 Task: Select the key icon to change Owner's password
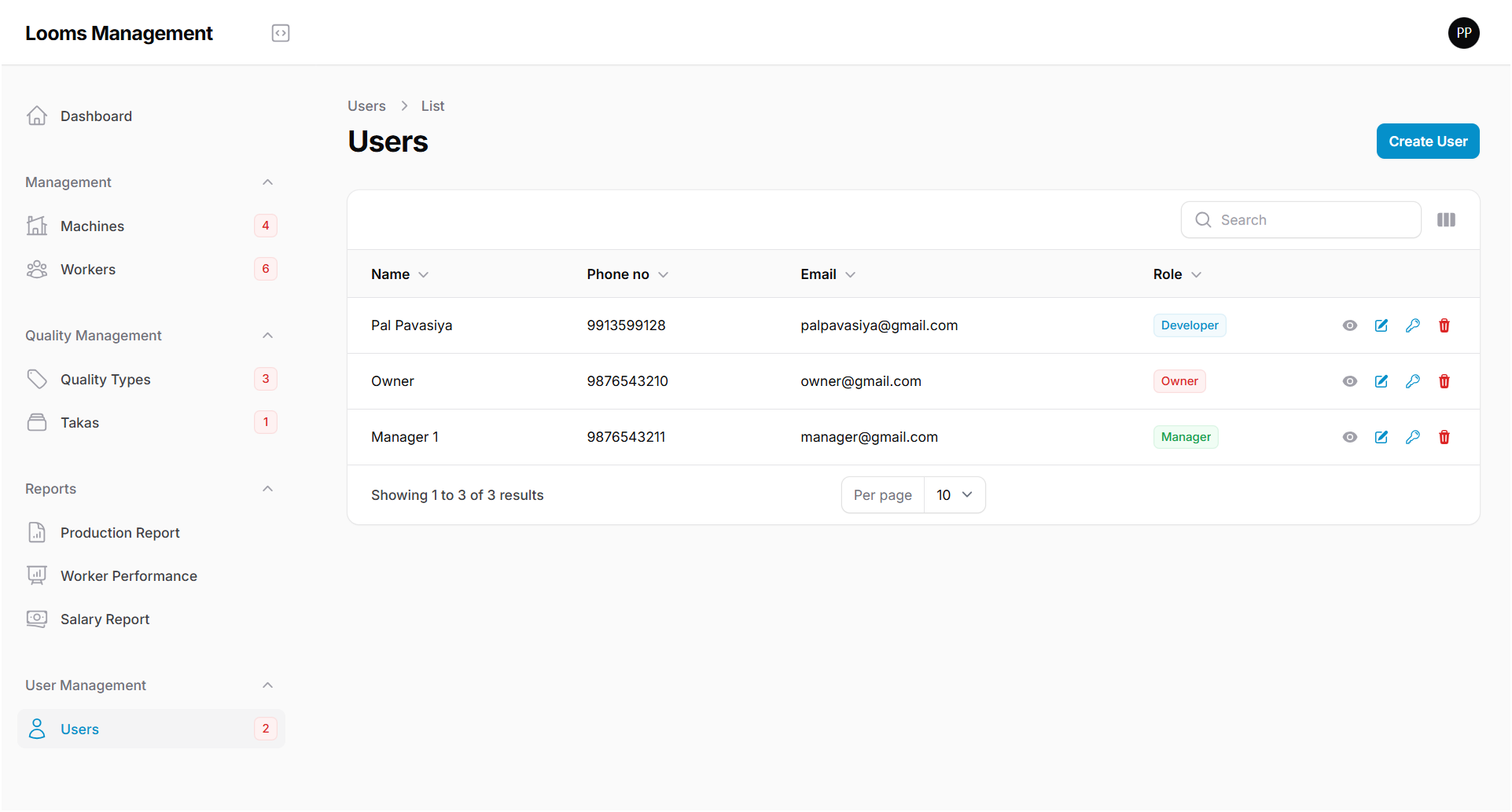[1412, 381]
